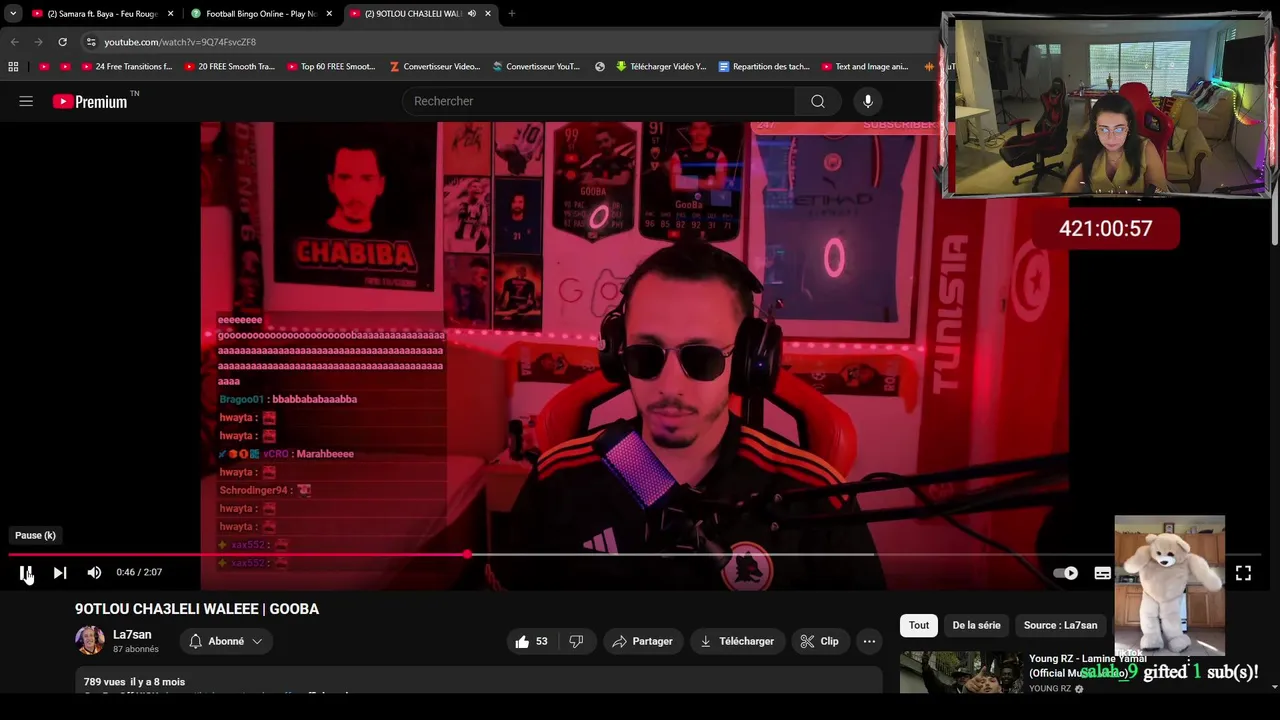Click the 0:46 / 2:07 time display
This screenshot has width=1280, height=720.
[x=139, y=573]
